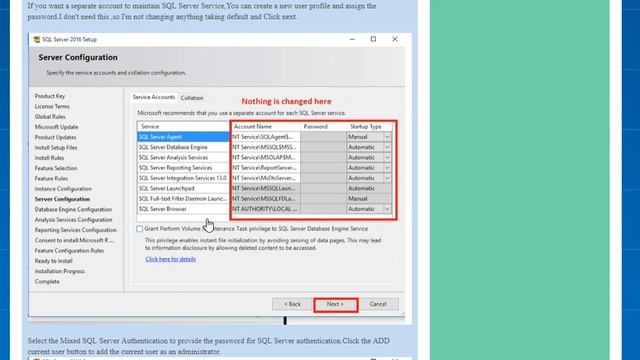640x360 pixels.
Task: Select the SQL Server Launchpad row
Action: (183, 189)
